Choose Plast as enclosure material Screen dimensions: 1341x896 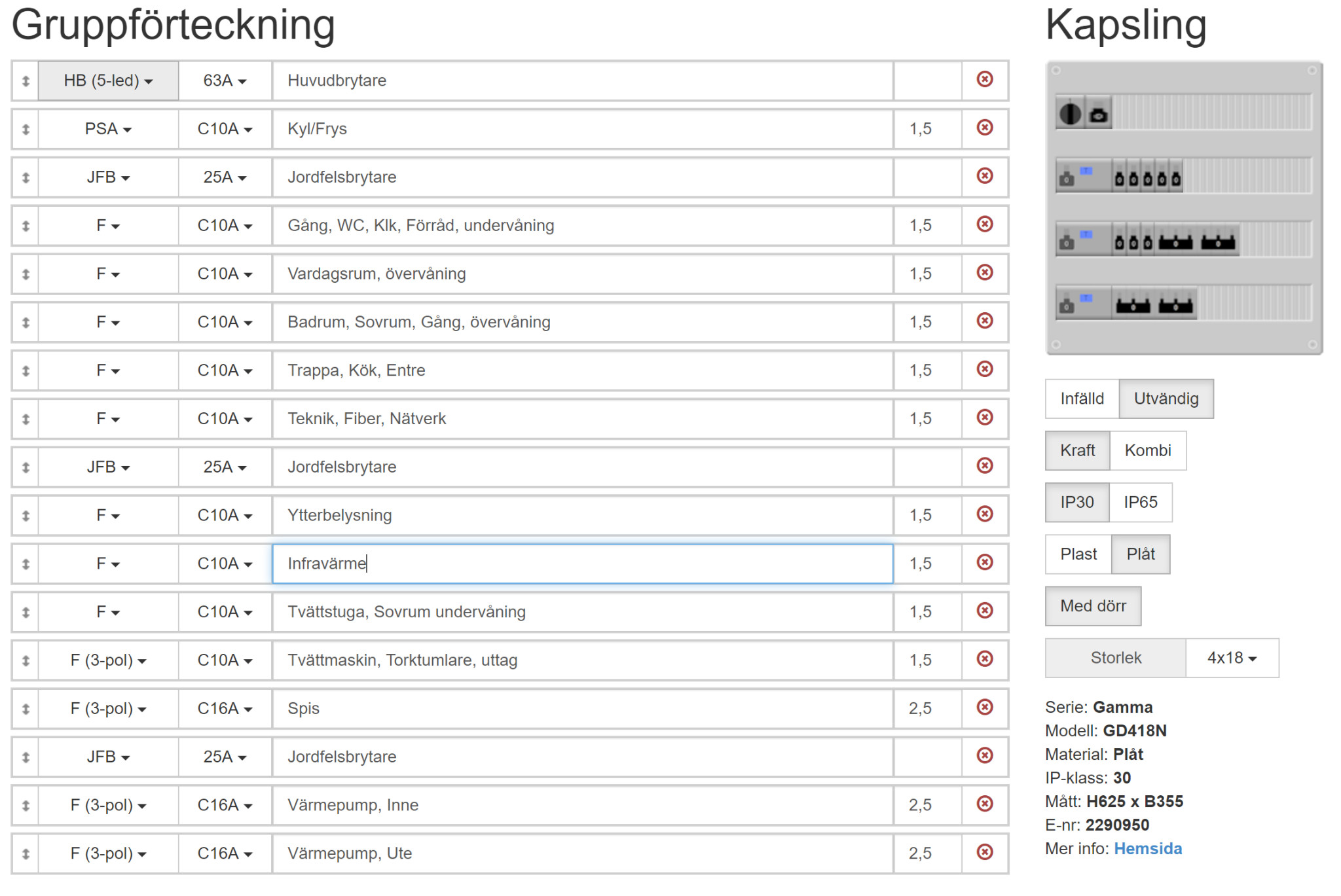click(1078, 554)
